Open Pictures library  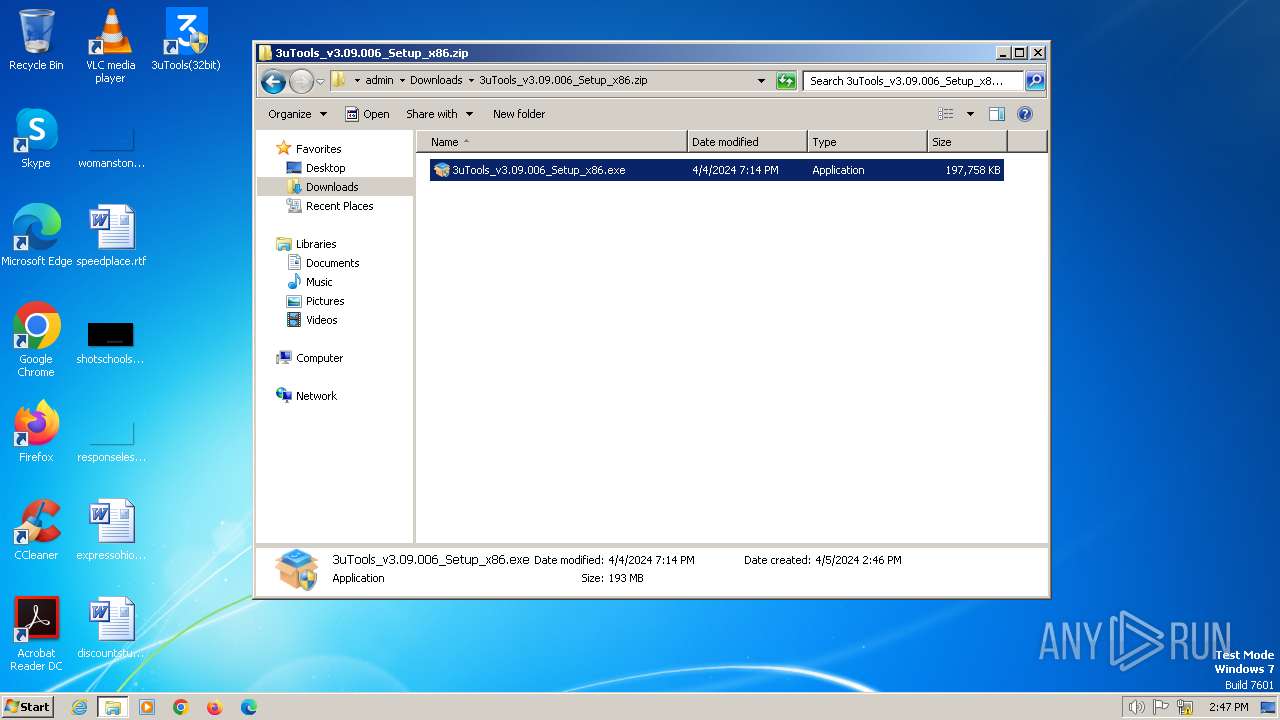tap(325, 301)
